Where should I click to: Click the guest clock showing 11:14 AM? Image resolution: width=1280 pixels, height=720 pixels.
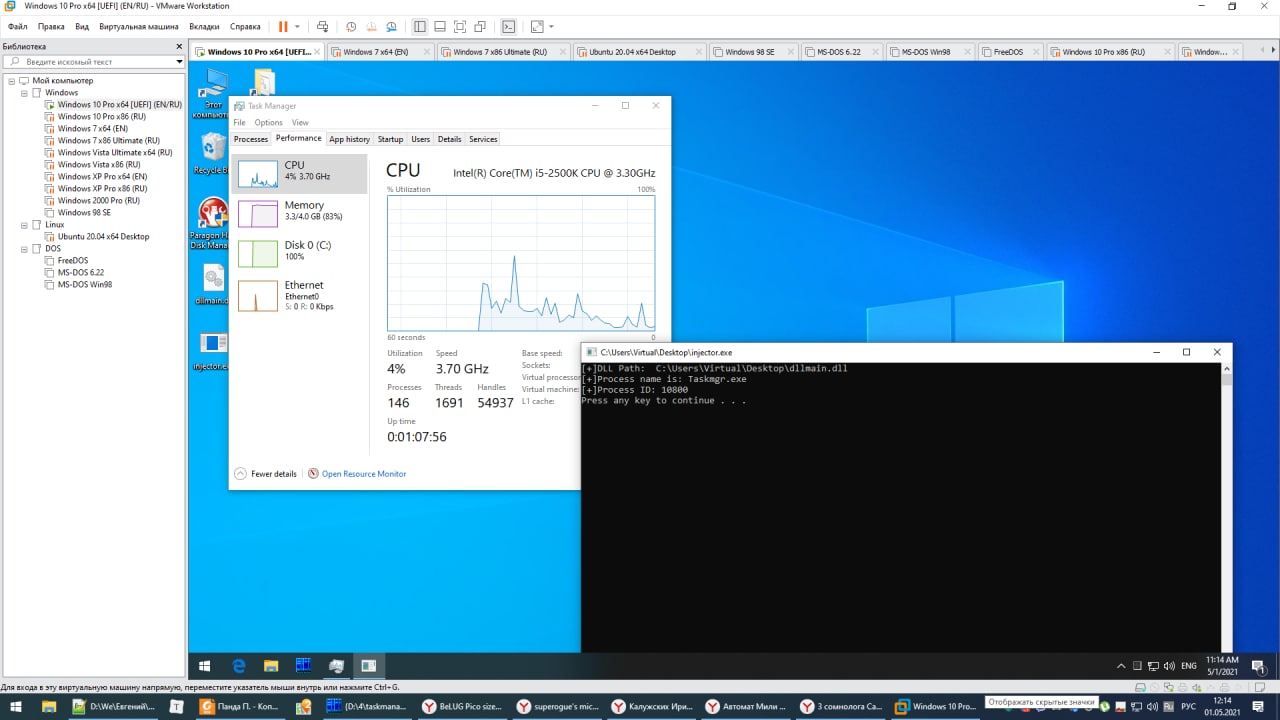point(1222,665)
